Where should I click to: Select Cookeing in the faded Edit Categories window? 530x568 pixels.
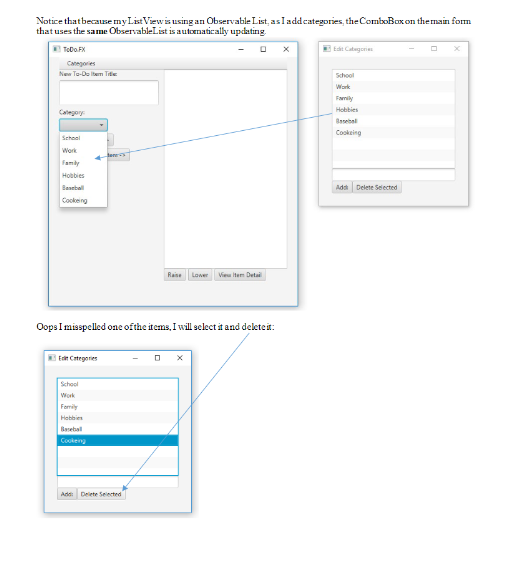(x=393, y=133)
